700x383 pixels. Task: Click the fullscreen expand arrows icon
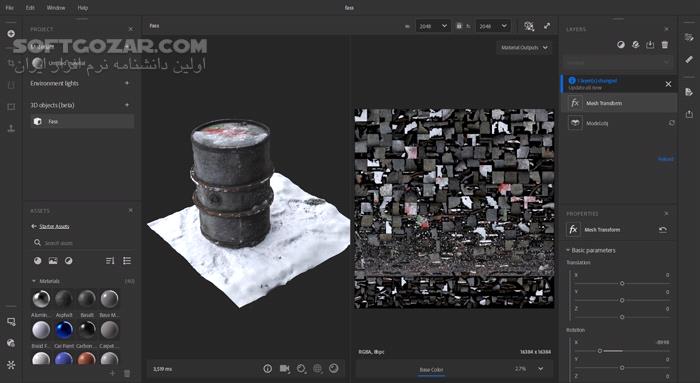click(x=547, y=26)
